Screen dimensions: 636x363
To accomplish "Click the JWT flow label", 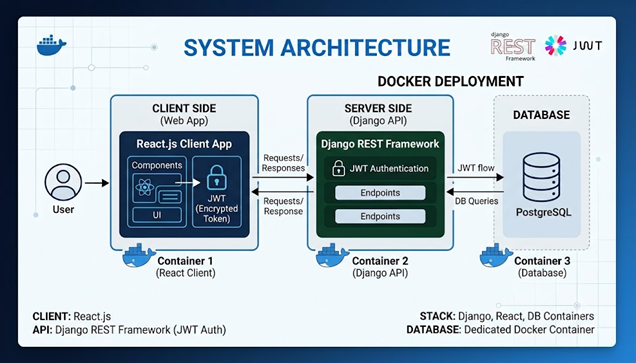I will [x=476, y=168].
